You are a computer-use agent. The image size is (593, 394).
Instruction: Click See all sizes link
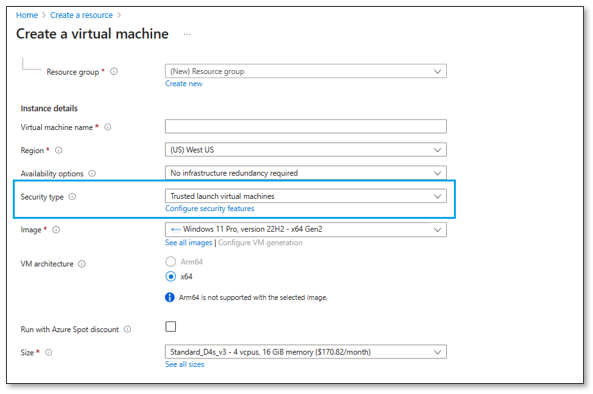point(185,364)
